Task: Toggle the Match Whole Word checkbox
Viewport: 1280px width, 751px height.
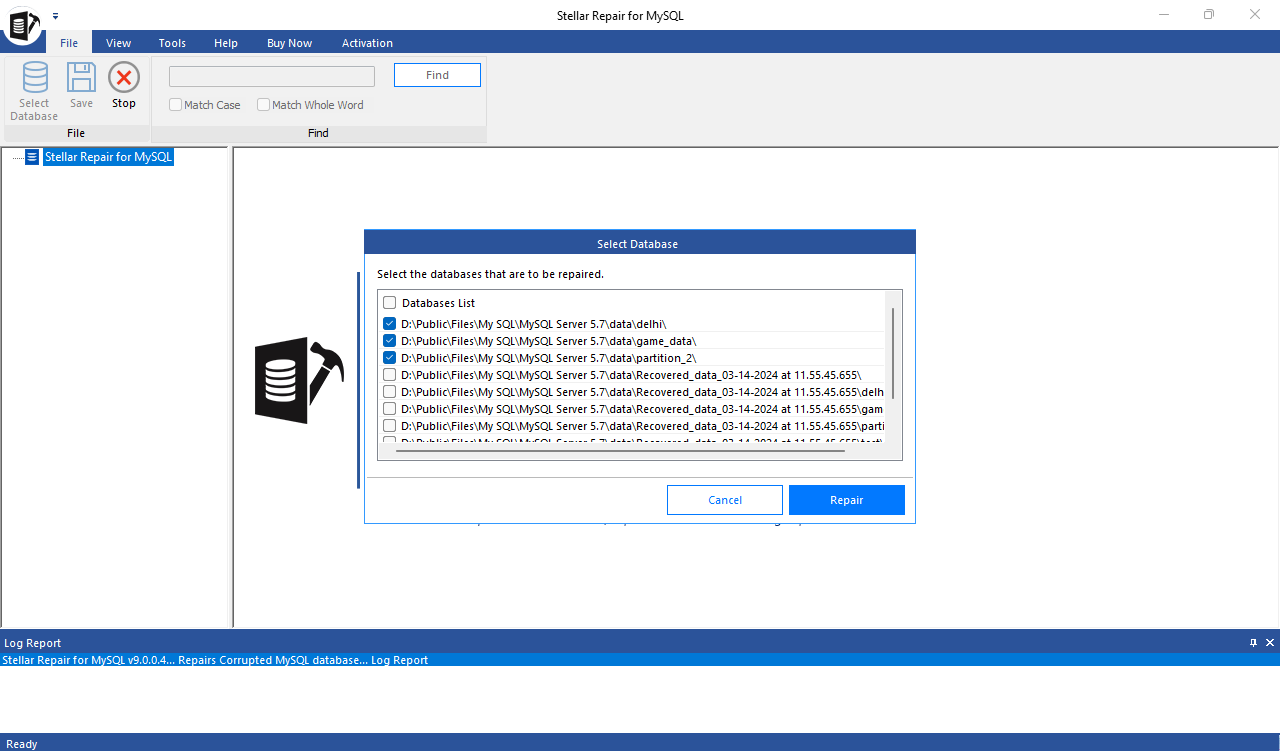Action: pyautogui.click(x=263, y=105)
